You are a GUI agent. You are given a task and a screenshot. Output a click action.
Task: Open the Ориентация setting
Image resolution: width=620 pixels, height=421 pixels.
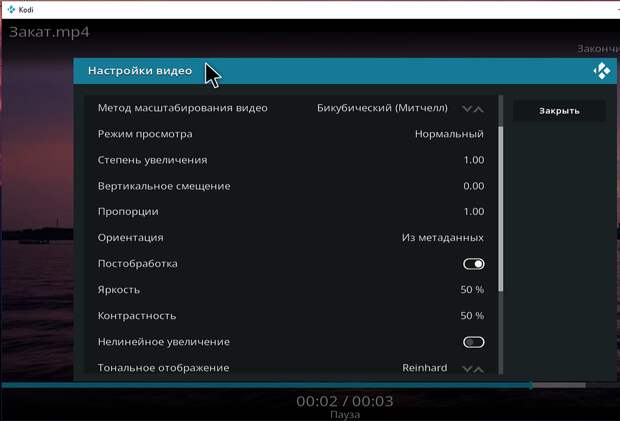tap(290, 238)
